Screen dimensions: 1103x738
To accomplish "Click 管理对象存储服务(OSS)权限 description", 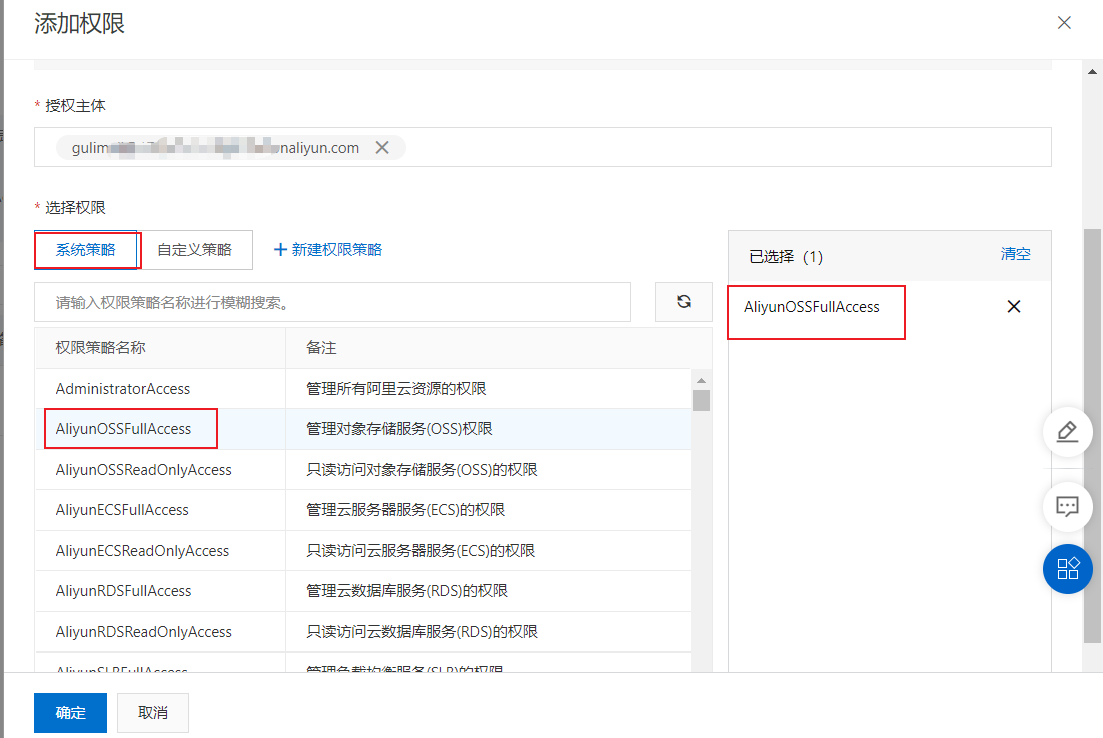I will pos(399,429).
